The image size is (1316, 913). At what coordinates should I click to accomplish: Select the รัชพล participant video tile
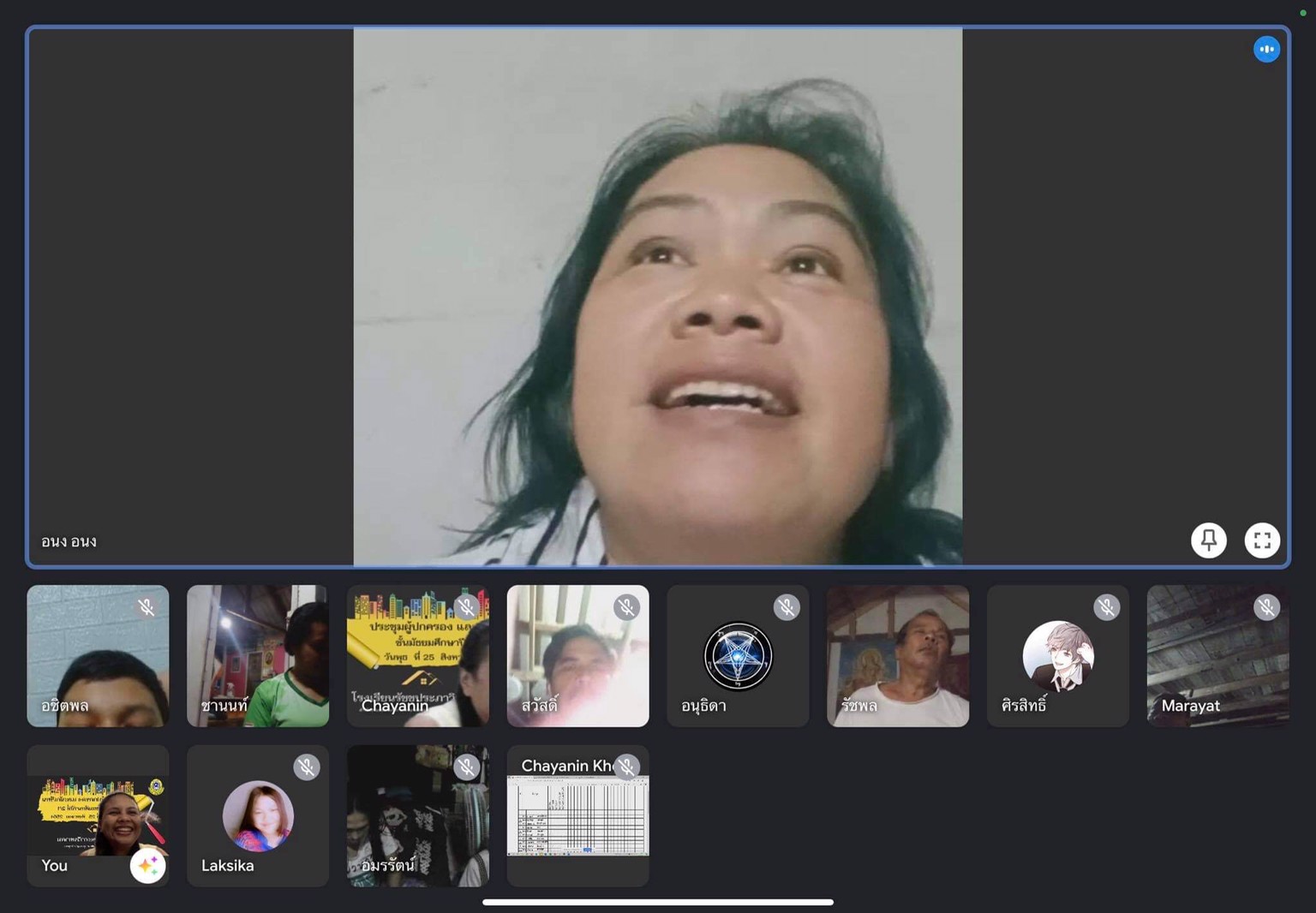tap(897, 656)
